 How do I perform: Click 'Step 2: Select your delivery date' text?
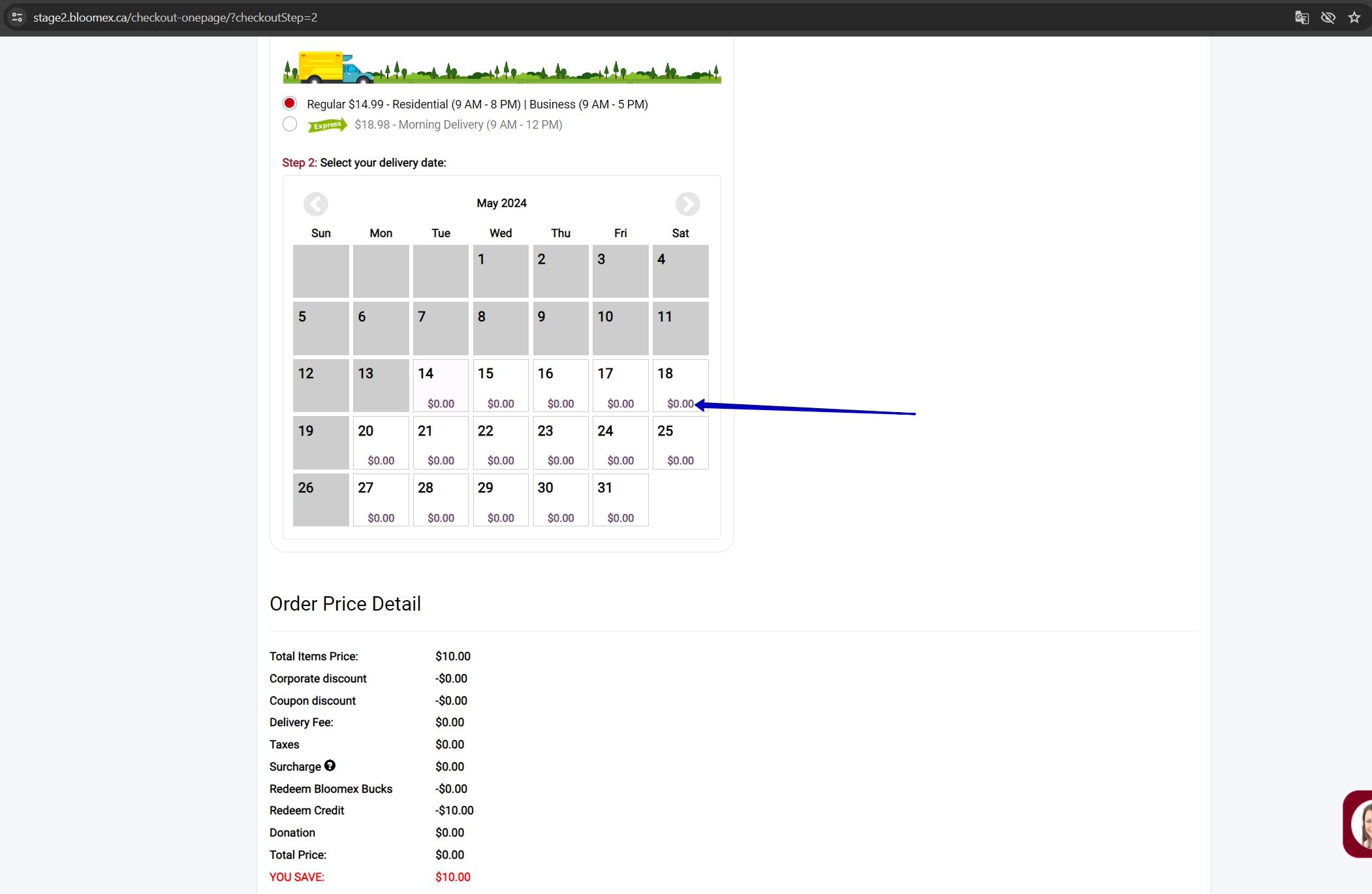[364, 163]
